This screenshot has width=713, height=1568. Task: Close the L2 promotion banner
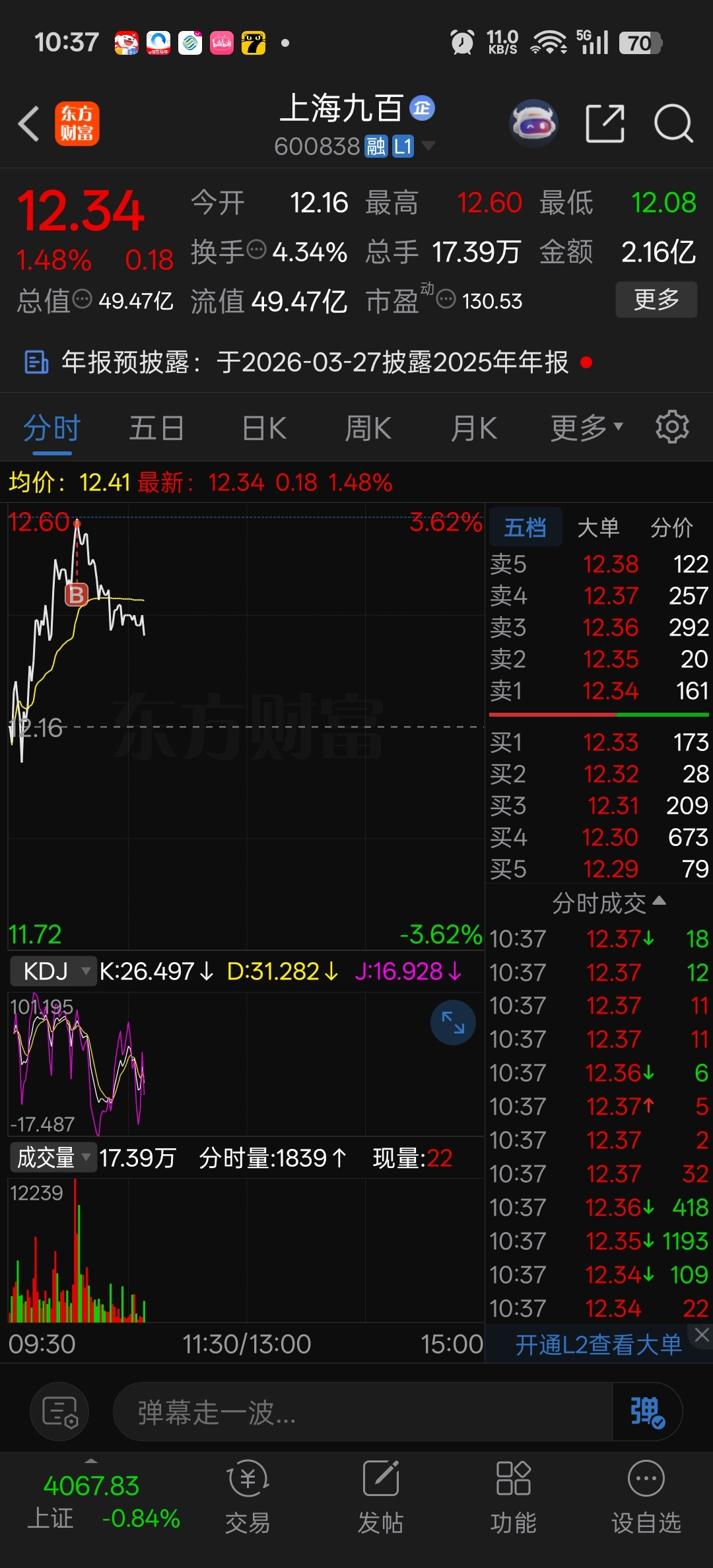(x=701, y=1334)
